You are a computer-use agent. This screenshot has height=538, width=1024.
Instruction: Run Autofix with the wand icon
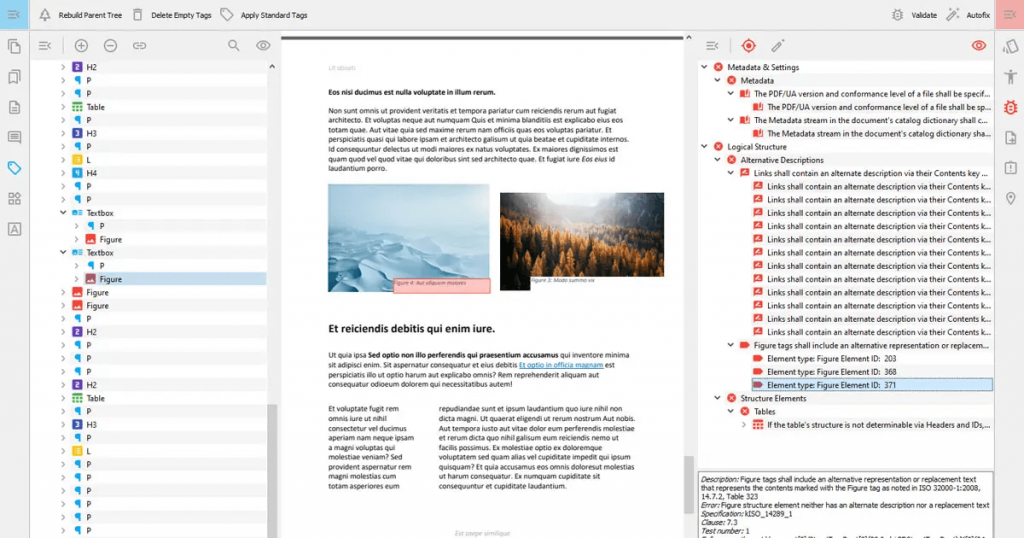coord(952,15)
